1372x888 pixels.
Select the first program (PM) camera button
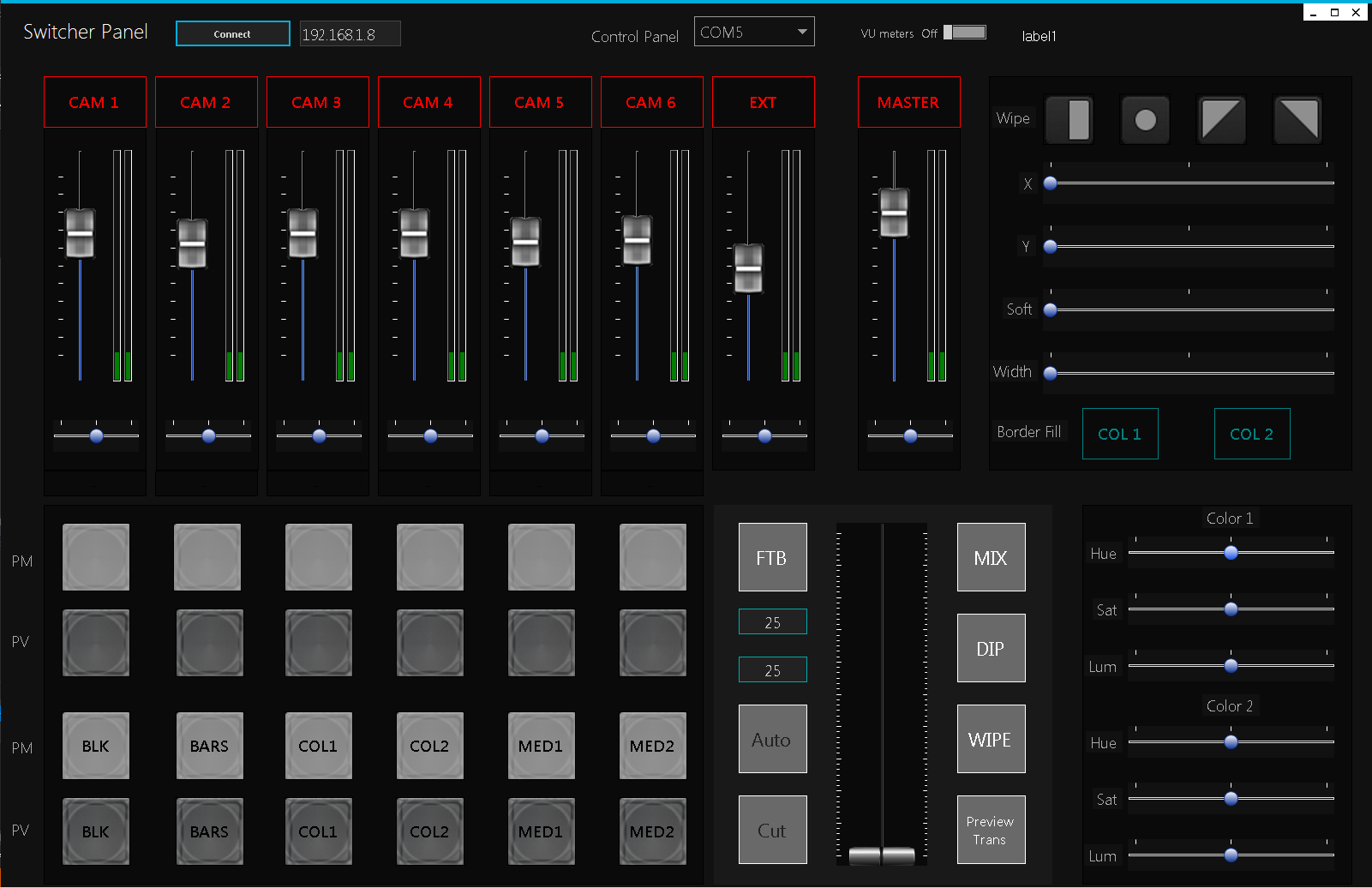(96, 557)
